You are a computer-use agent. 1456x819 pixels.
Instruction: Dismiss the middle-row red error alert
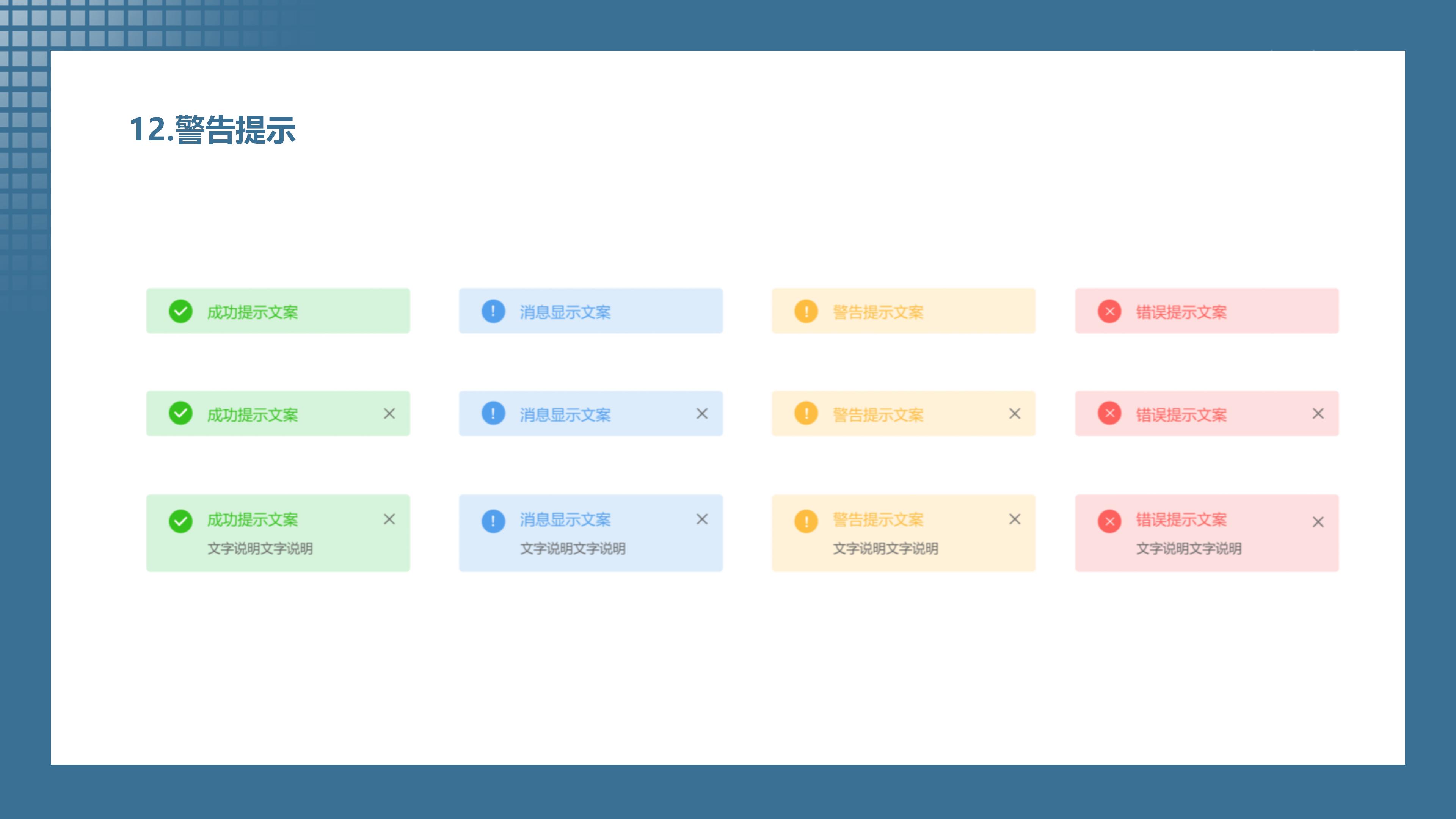click(x=1318, y=414)
